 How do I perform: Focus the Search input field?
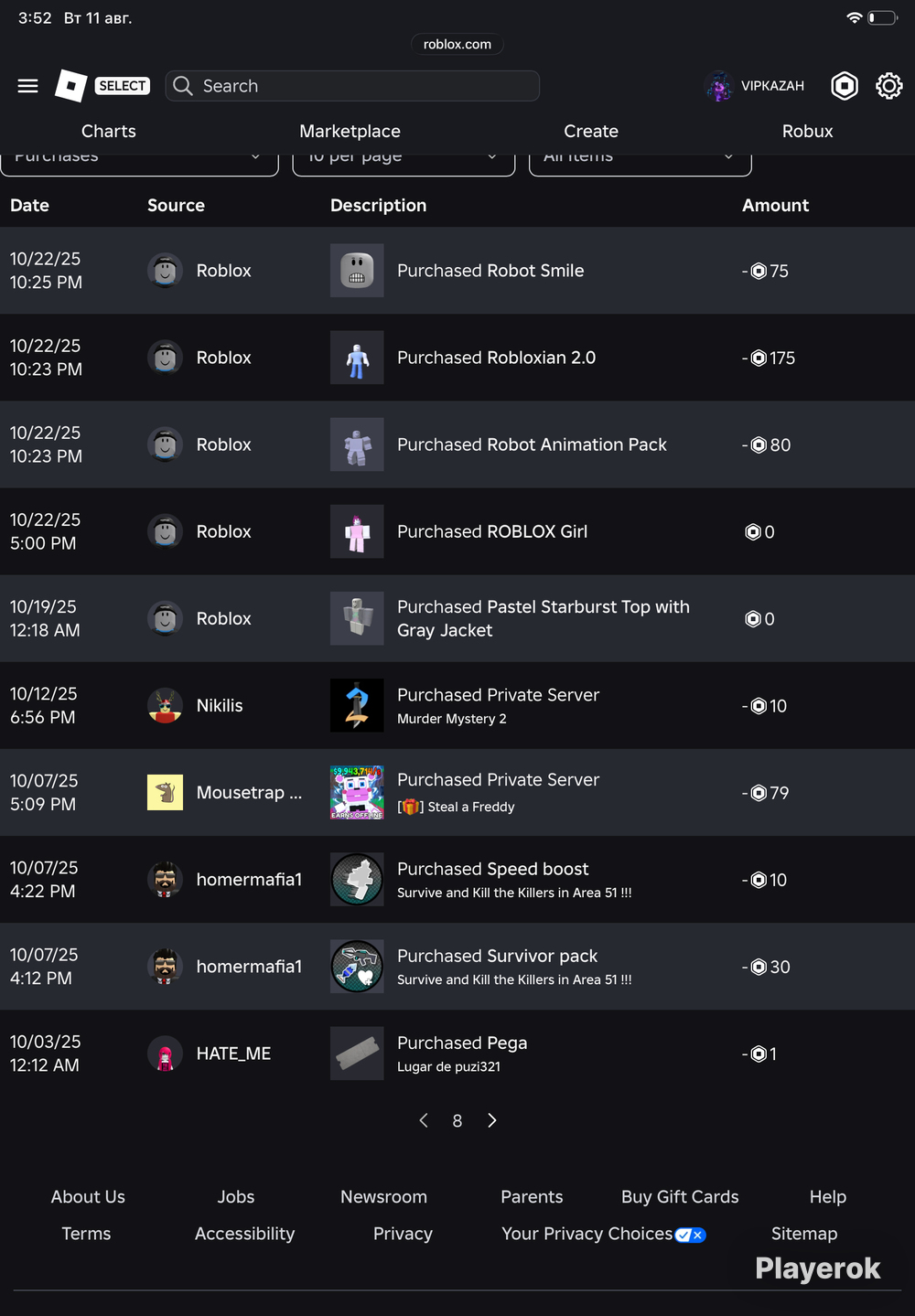[x=352, y=86]
